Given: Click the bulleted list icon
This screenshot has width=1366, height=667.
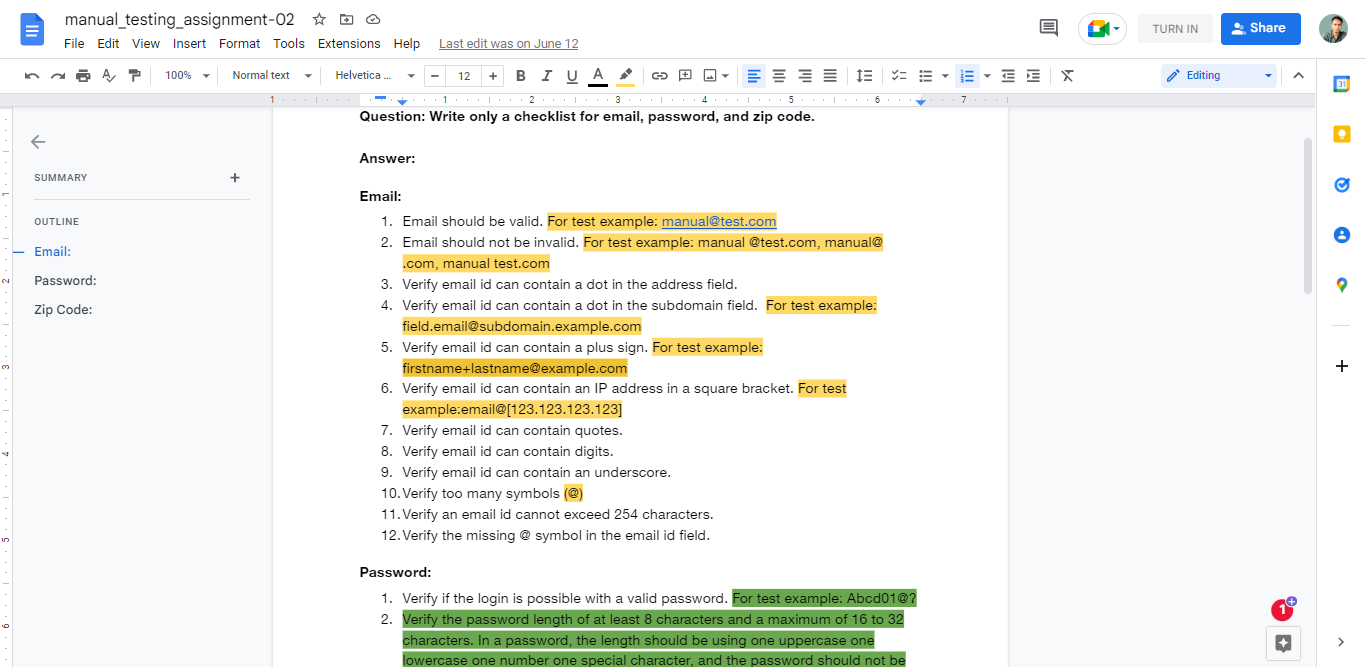Looking at the screenshot, I should 926,76.
